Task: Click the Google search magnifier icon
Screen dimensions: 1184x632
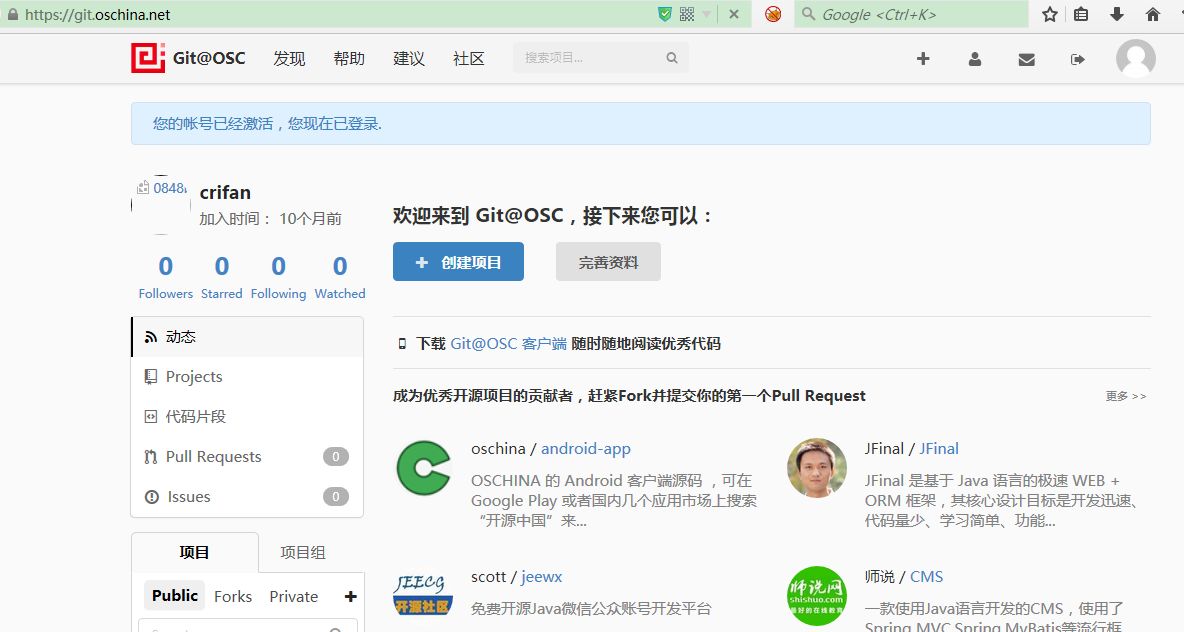Action: click(808, 14)
